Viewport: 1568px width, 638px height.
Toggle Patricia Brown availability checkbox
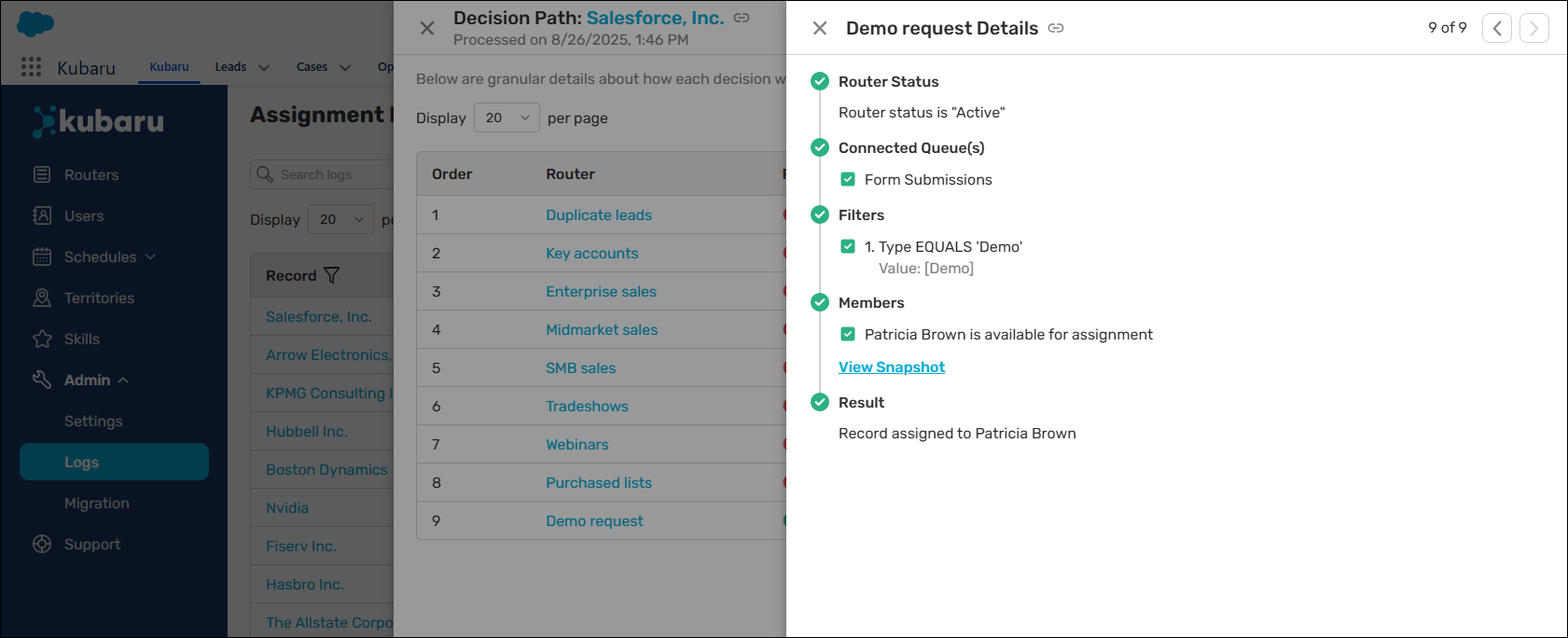(x=848, y=334)
